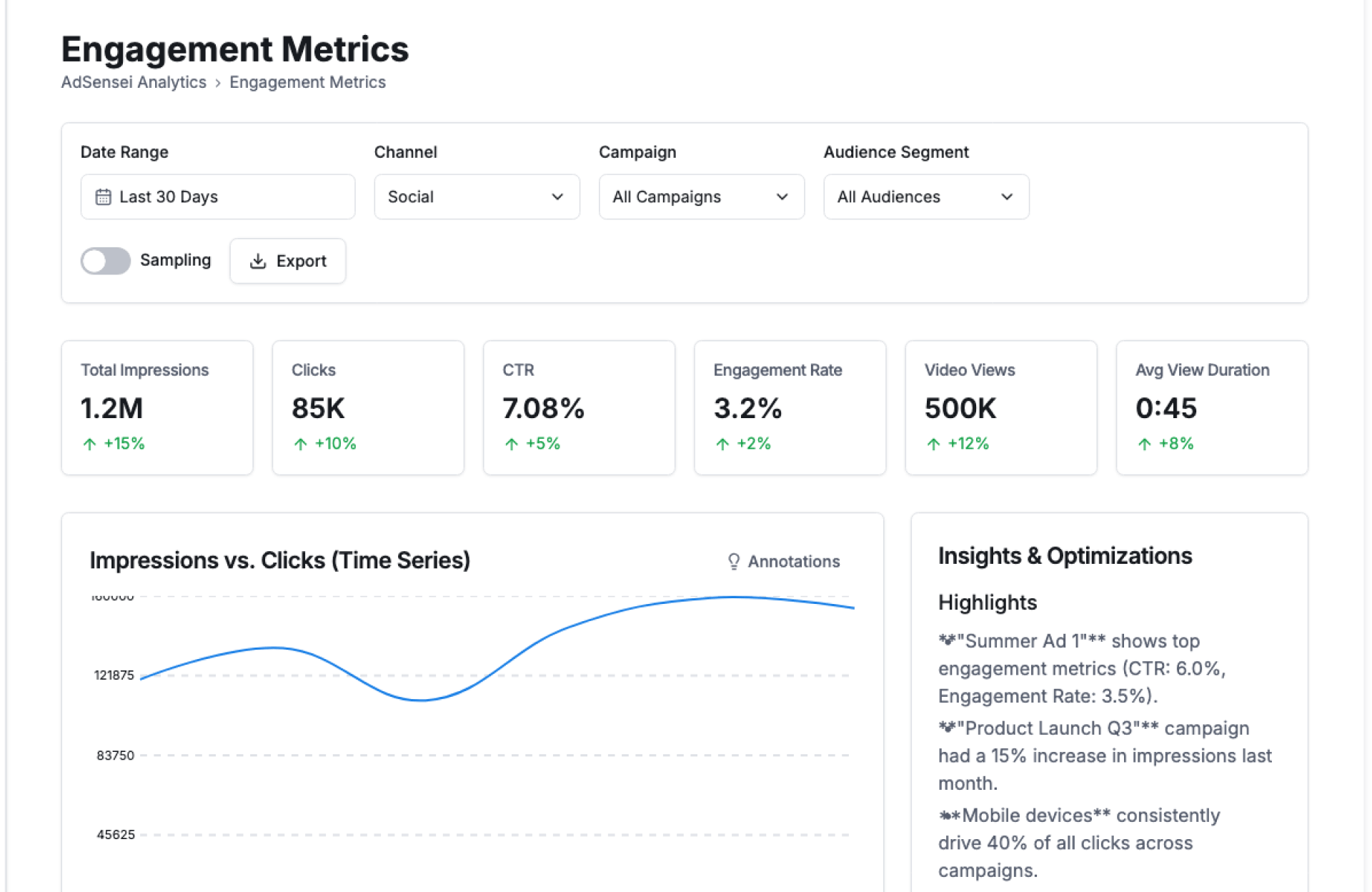Show chart Annotations
The width and height of the screenshot is (1372, 892).
[784, 562]
